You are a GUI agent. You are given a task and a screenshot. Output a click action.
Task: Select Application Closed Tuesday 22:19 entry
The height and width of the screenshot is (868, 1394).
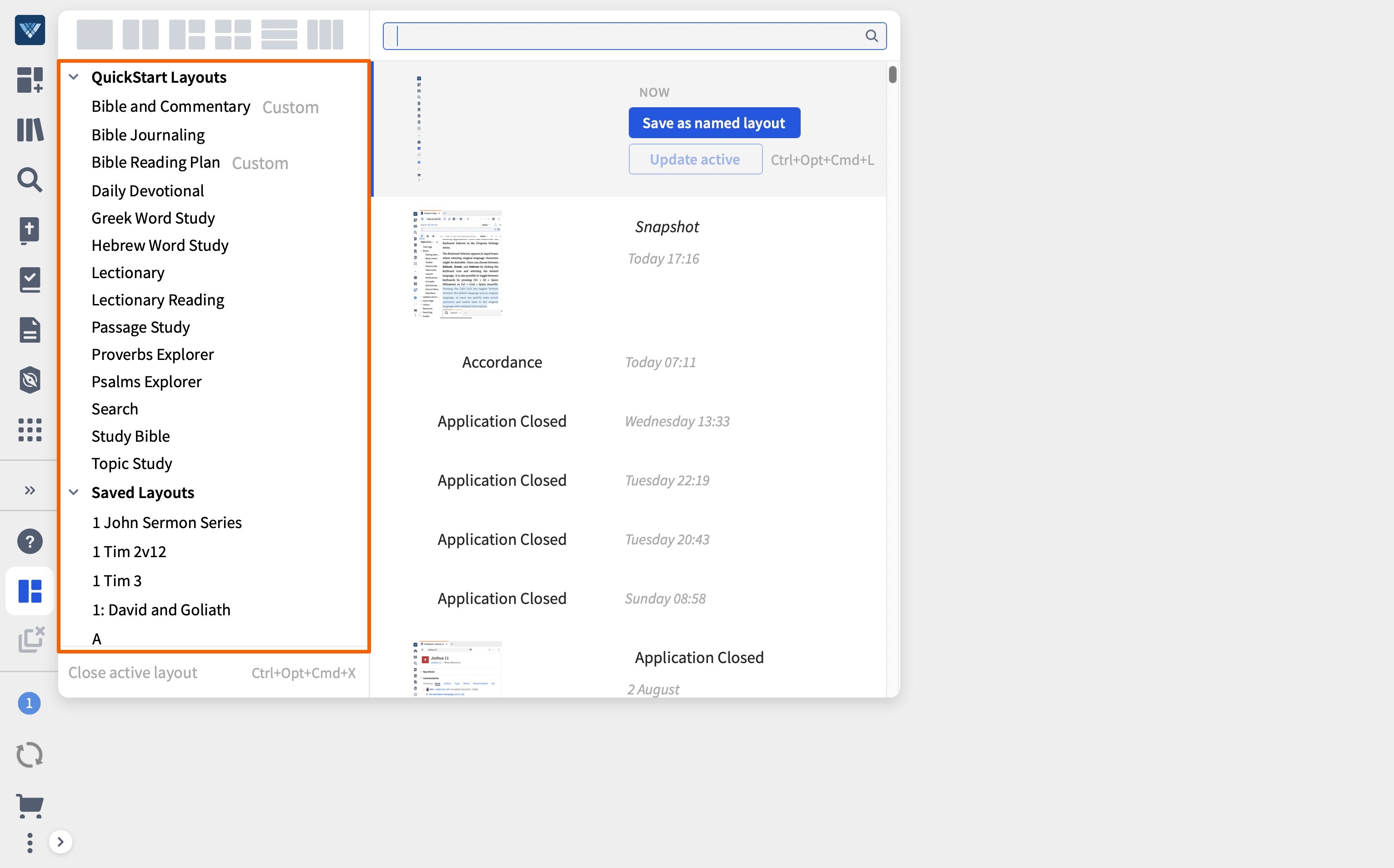(630, 480)
